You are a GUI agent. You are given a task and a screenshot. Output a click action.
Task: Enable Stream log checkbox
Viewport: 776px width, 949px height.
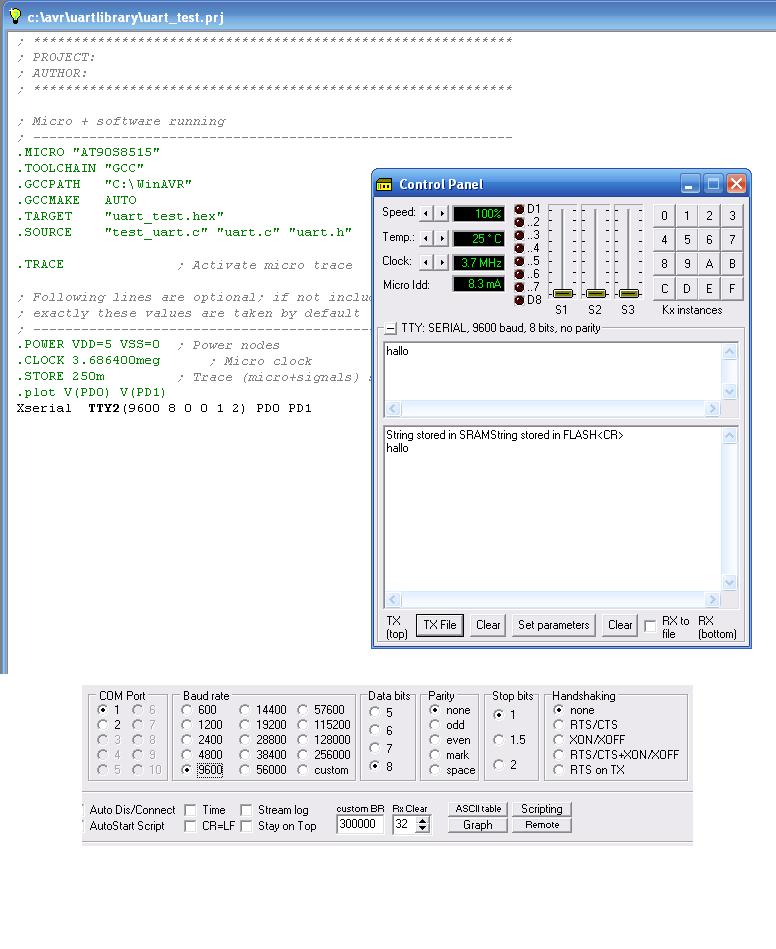point(246,810)
